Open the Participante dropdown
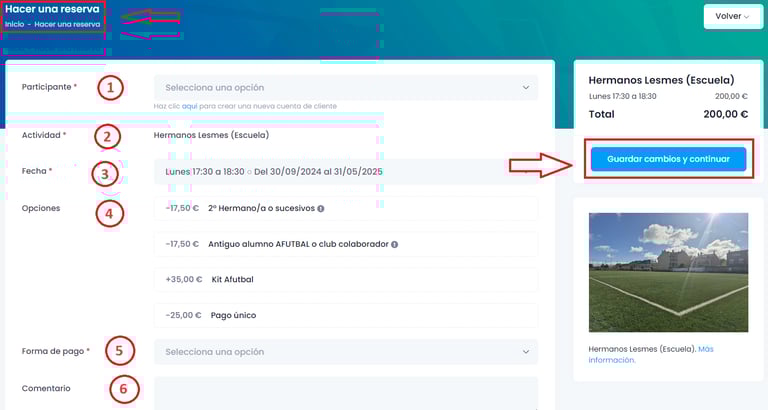768x410 pixels. (x=346, y=88)
